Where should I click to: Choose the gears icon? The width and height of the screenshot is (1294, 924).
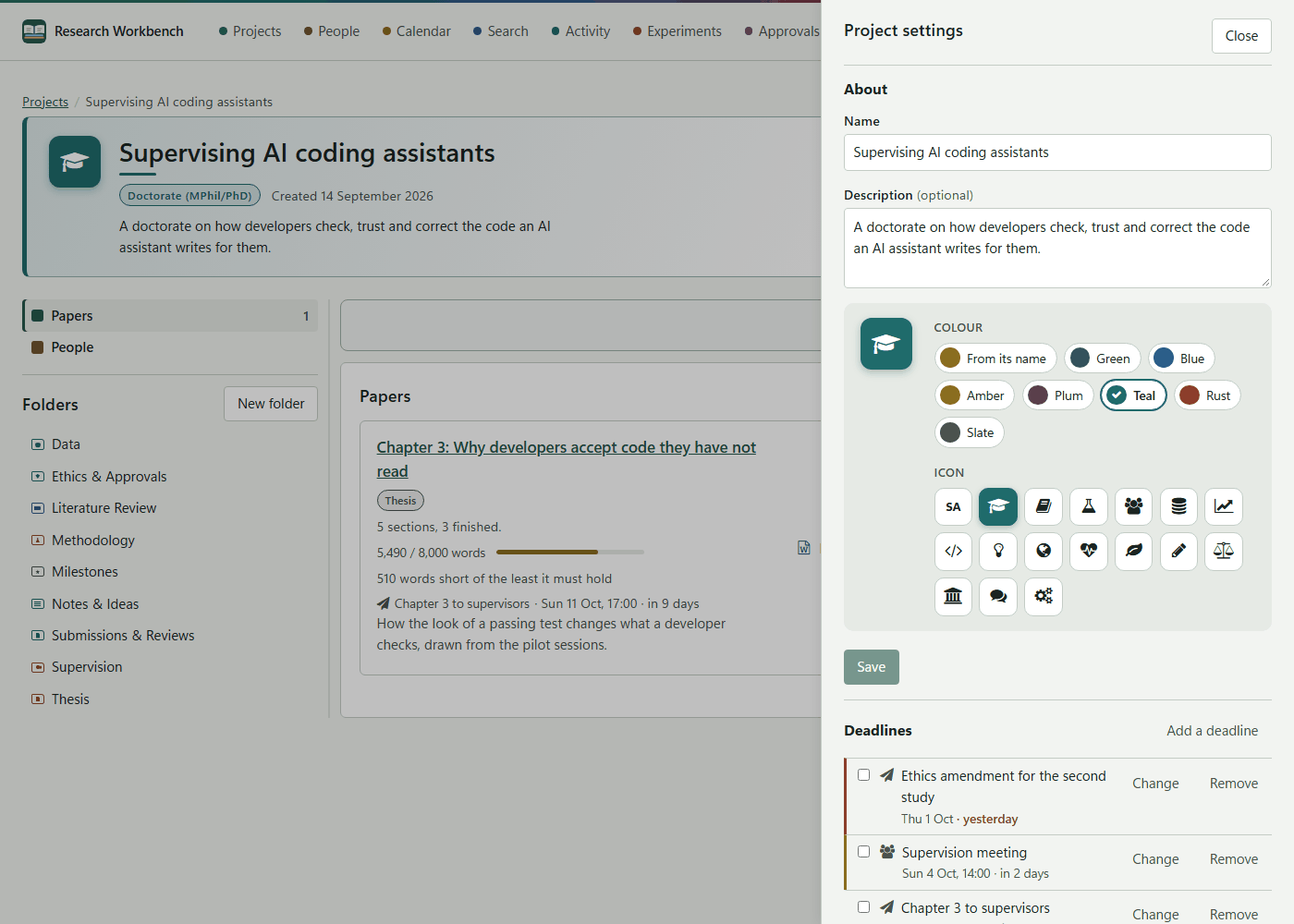click(1044, 597)
